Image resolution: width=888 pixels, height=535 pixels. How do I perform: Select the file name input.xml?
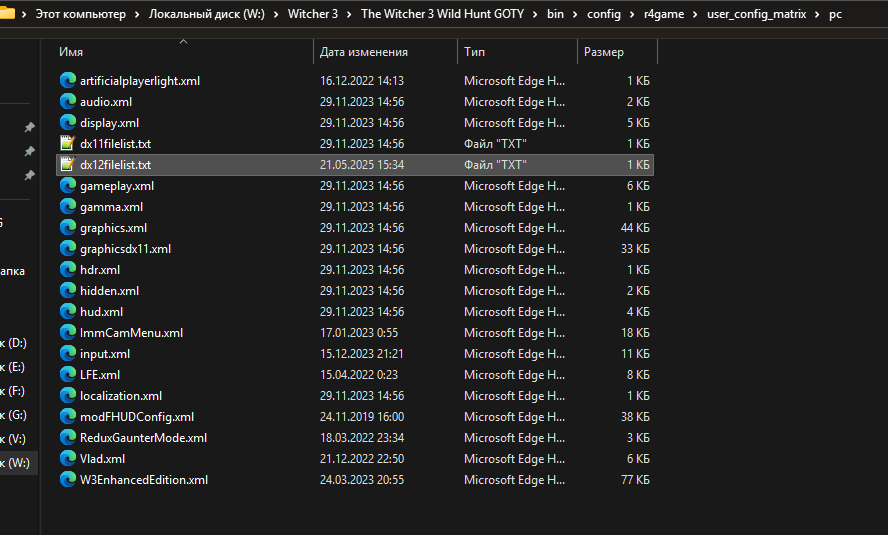click(x=105, y=353)
